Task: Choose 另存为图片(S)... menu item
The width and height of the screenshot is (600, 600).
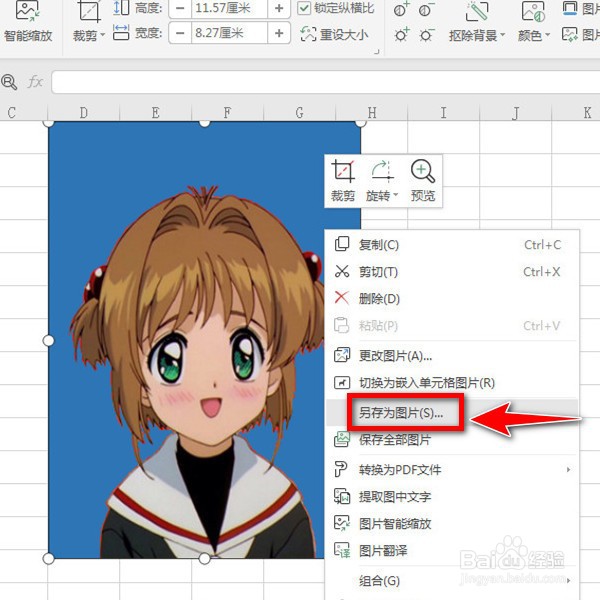Action: click(x=452, y=412)
